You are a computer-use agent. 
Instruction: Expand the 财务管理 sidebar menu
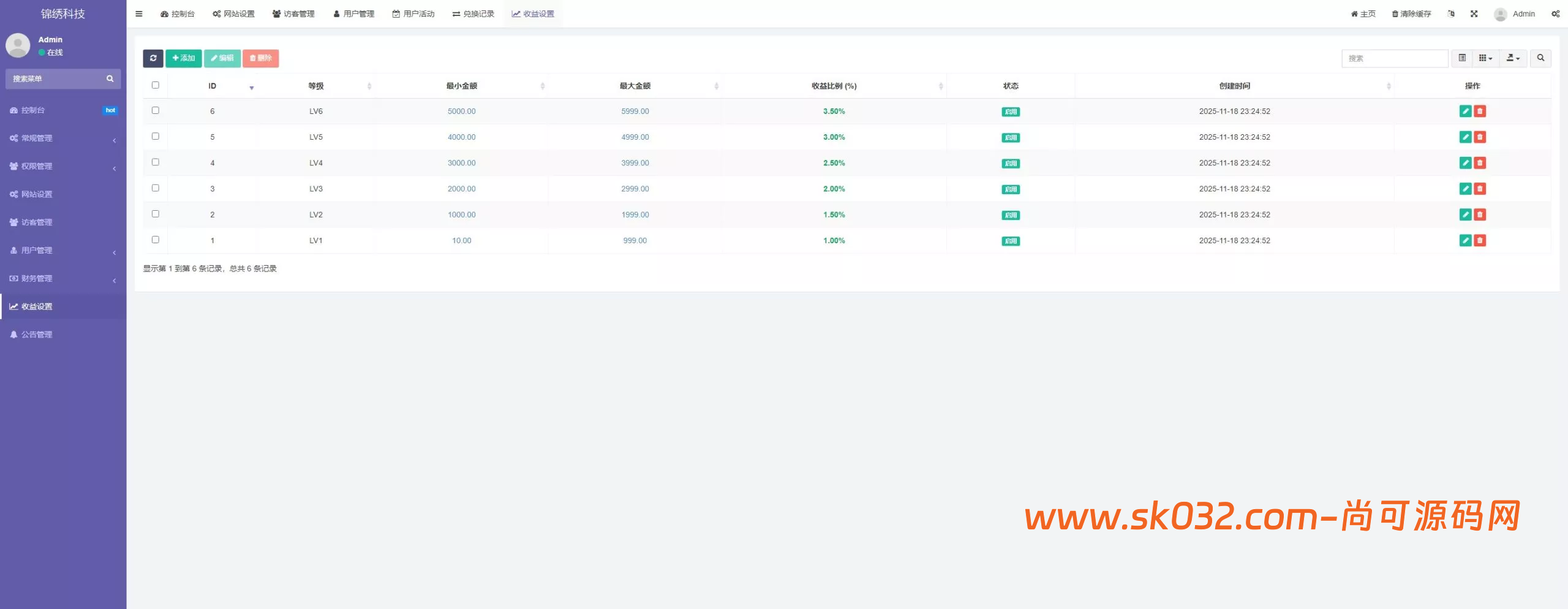click(x=37, y=278)
